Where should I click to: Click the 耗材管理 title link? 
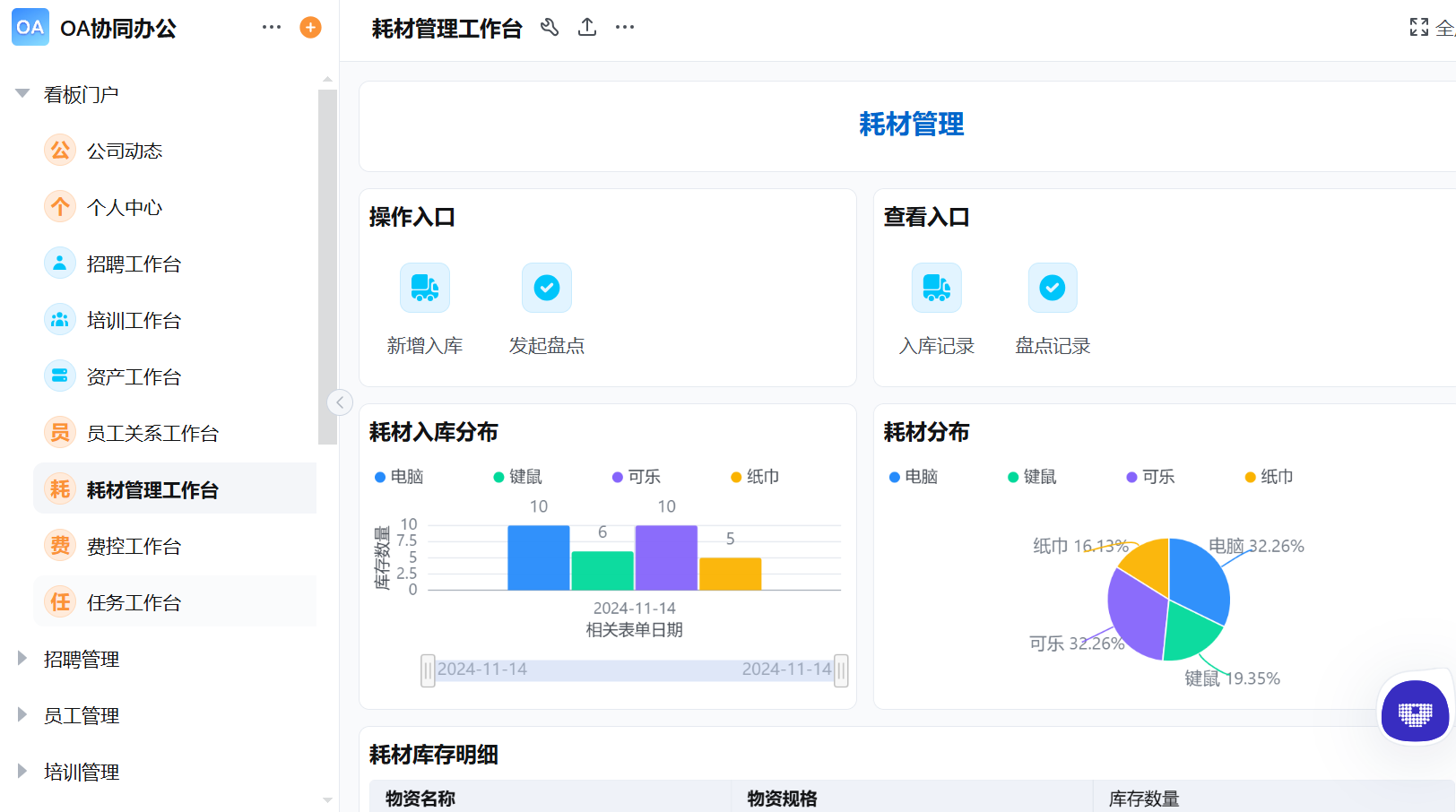point(911,125)
